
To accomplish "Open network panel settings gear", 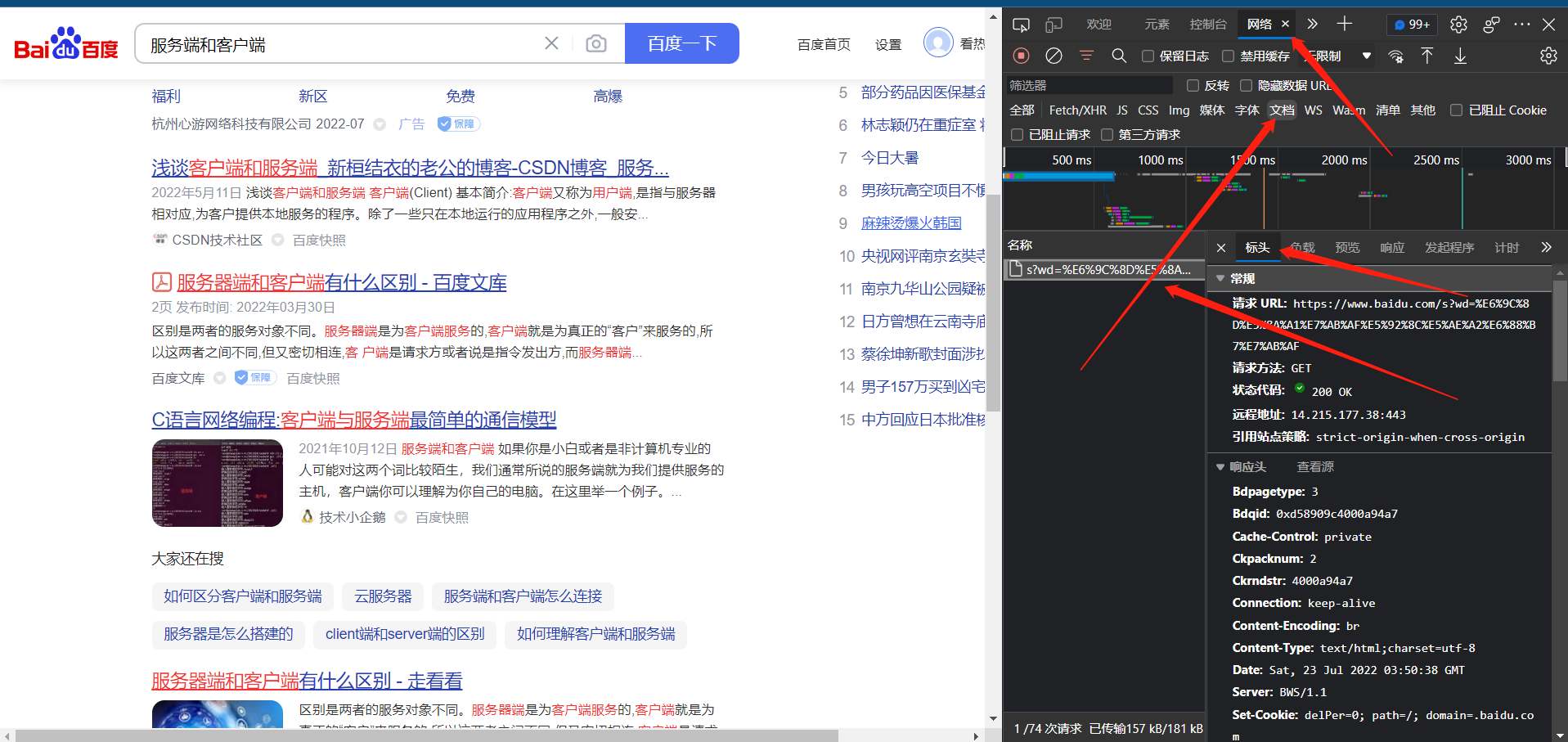I will tap(1548, 56).
